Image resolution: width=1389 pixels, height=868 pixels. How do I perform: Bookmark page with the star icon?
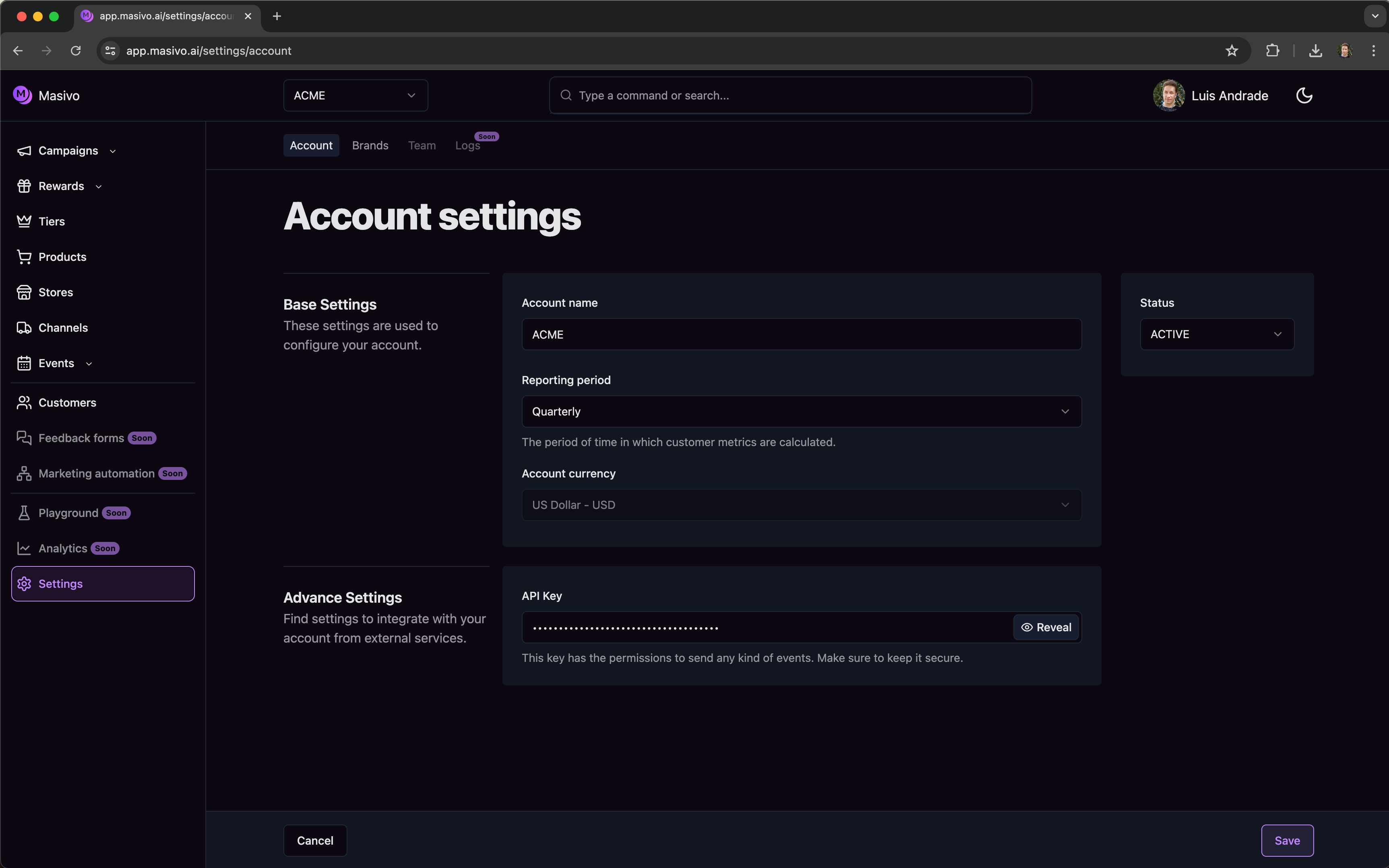1232,50
